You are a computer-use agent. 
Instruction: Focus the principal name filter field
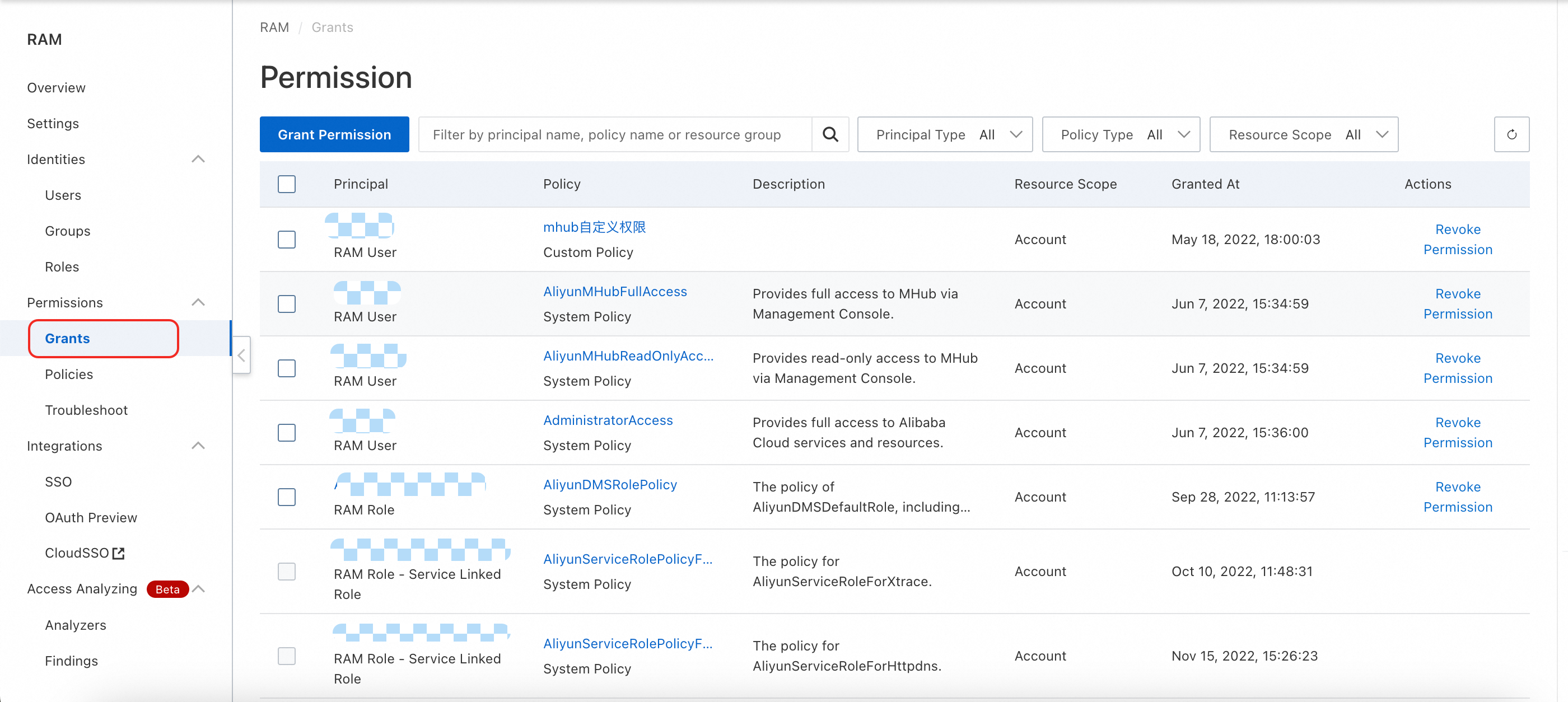tap(615, 134)
